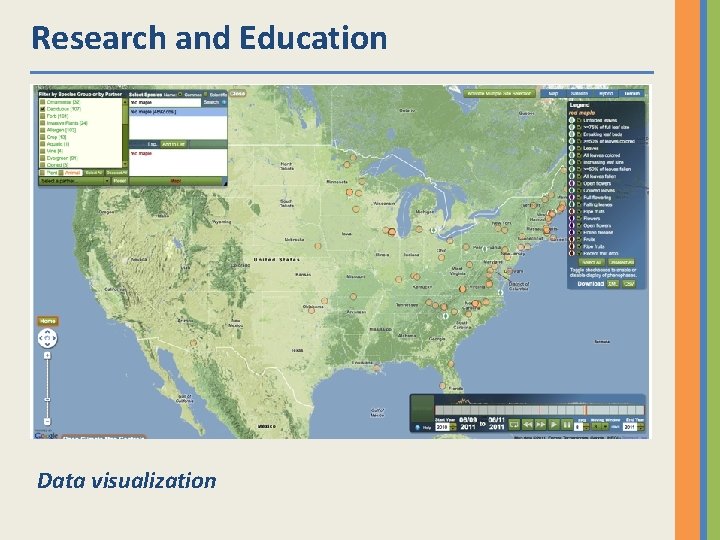This screenshot has width=720, height=540.
Task: Click the loop playback button
Action: coord(514,425)
